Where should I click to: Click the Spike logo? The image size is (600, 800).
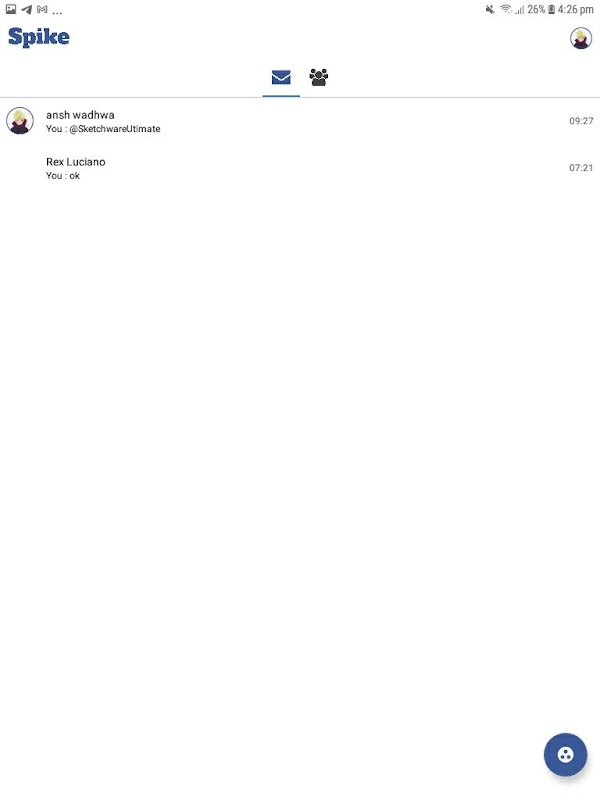[x=39, y=37]
